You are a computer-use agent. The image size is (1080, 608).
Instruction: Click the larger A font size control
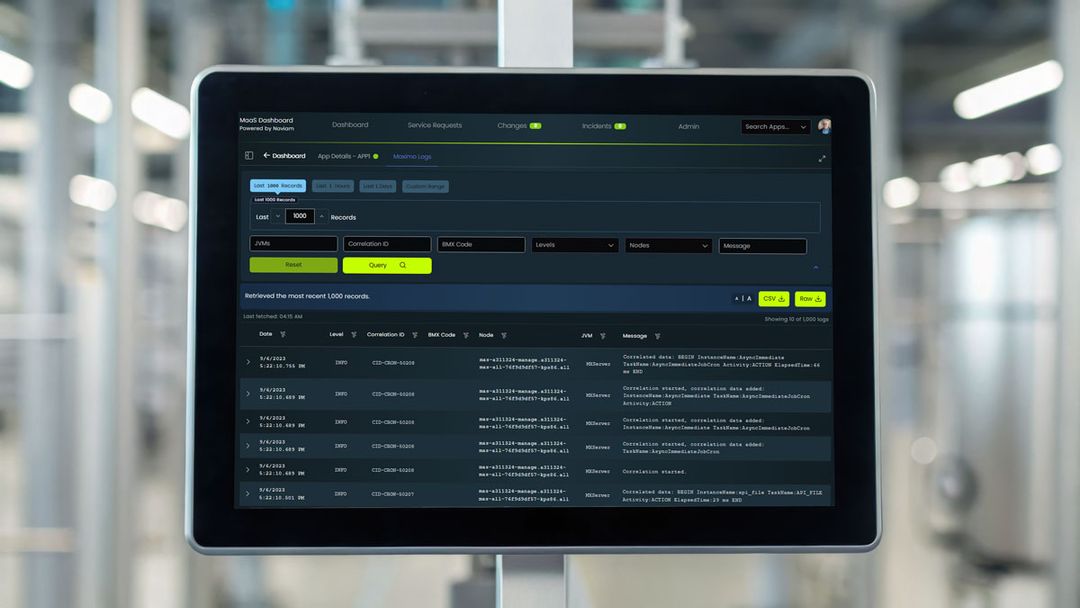tap(749, 298)
